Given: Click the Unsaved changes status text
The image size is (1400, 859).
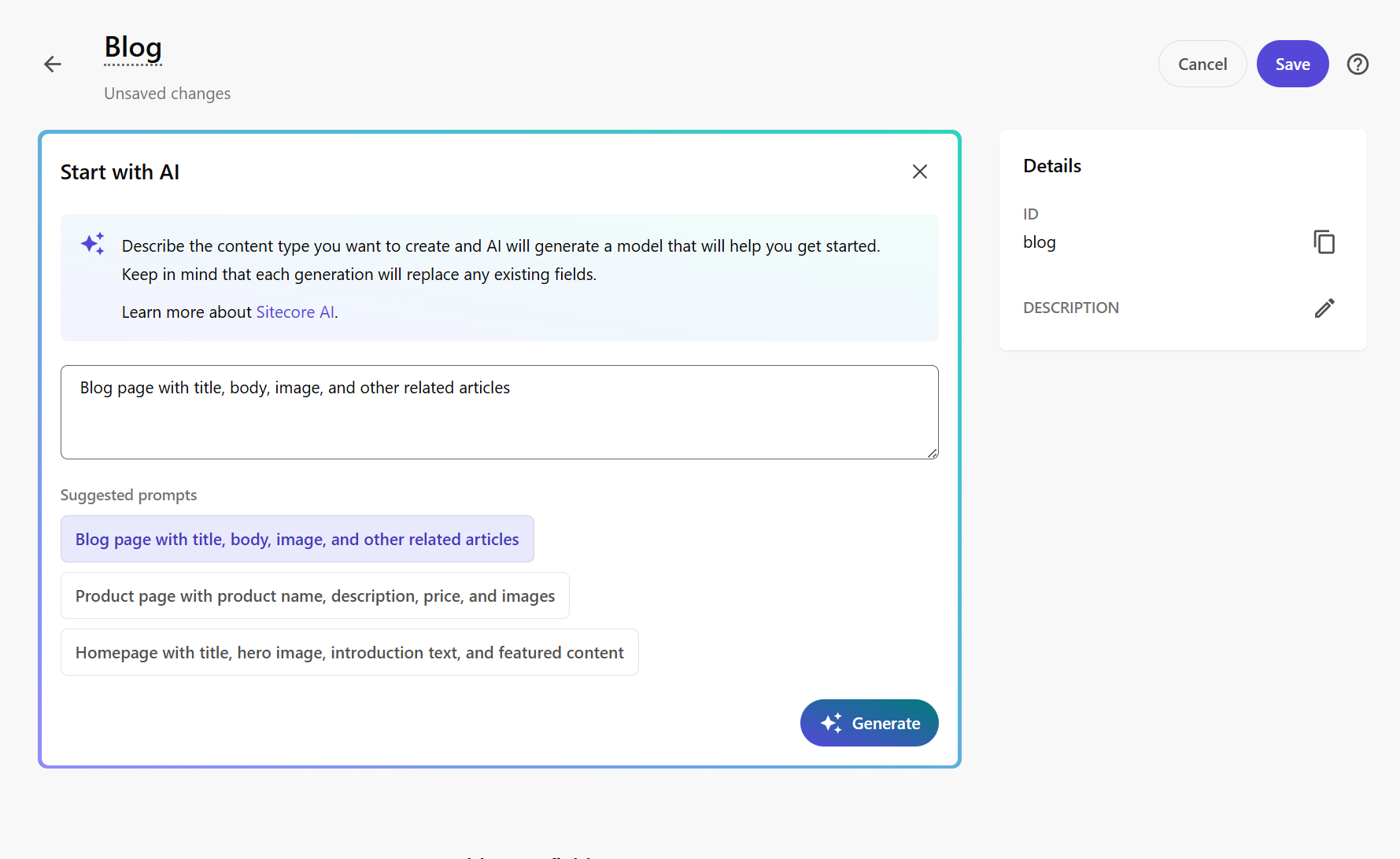Looking at the screenshot, I should coord(168,94).
